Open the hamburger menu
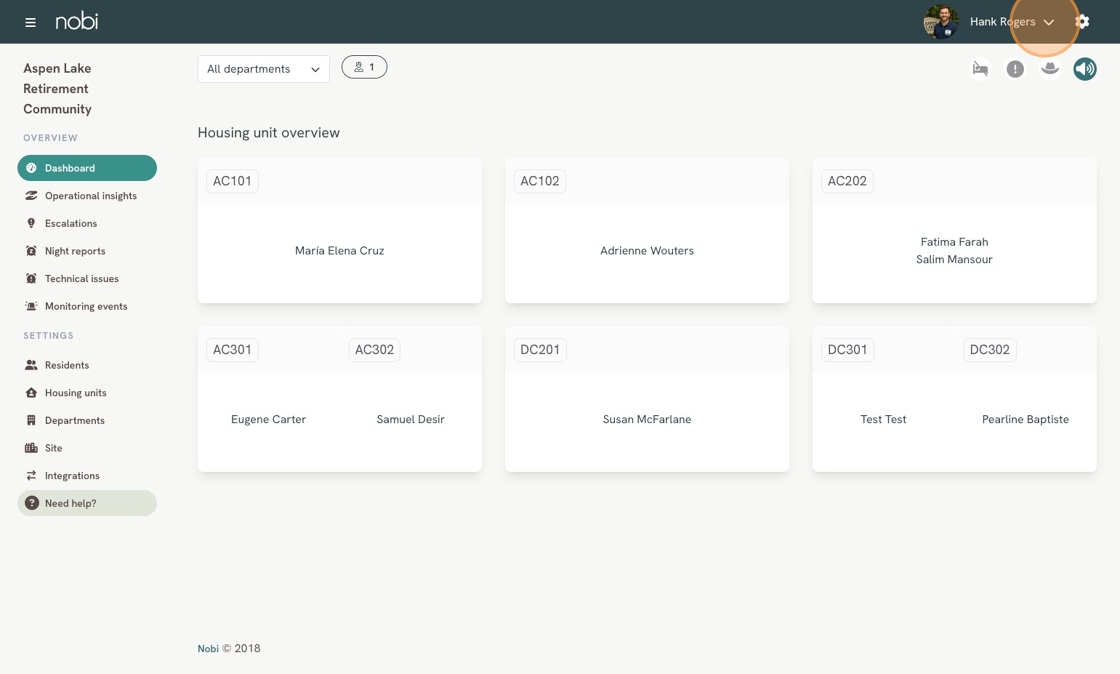The width and height of the screenshot is (1120, 674). (30, 22)
